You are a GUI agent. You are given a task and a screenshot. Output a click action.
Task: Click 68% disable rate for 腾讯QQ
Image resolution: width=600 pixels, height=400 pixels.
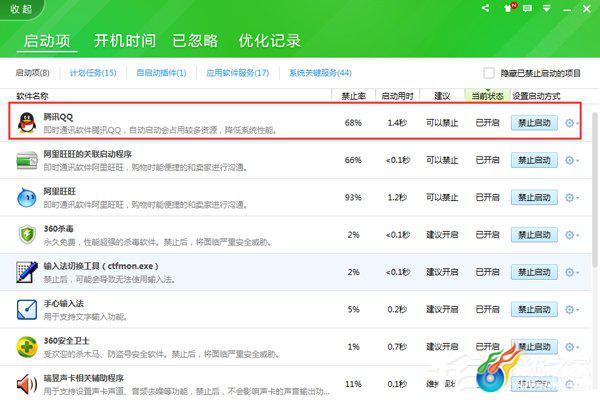(x=353, y=123)
